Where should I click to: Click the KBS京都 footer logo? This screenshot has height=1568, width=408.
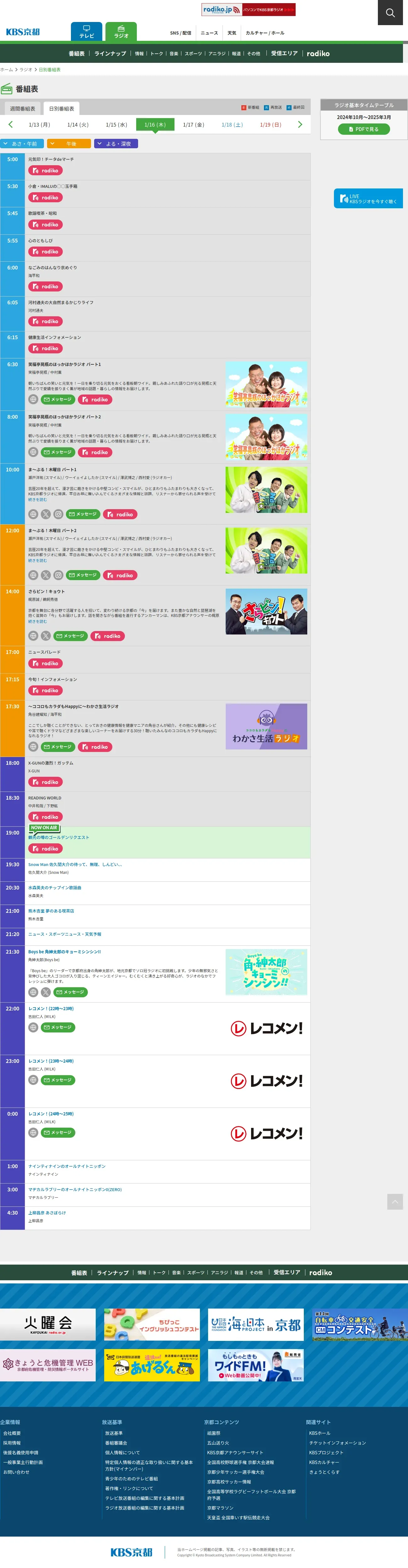(x=131, y=1552)
